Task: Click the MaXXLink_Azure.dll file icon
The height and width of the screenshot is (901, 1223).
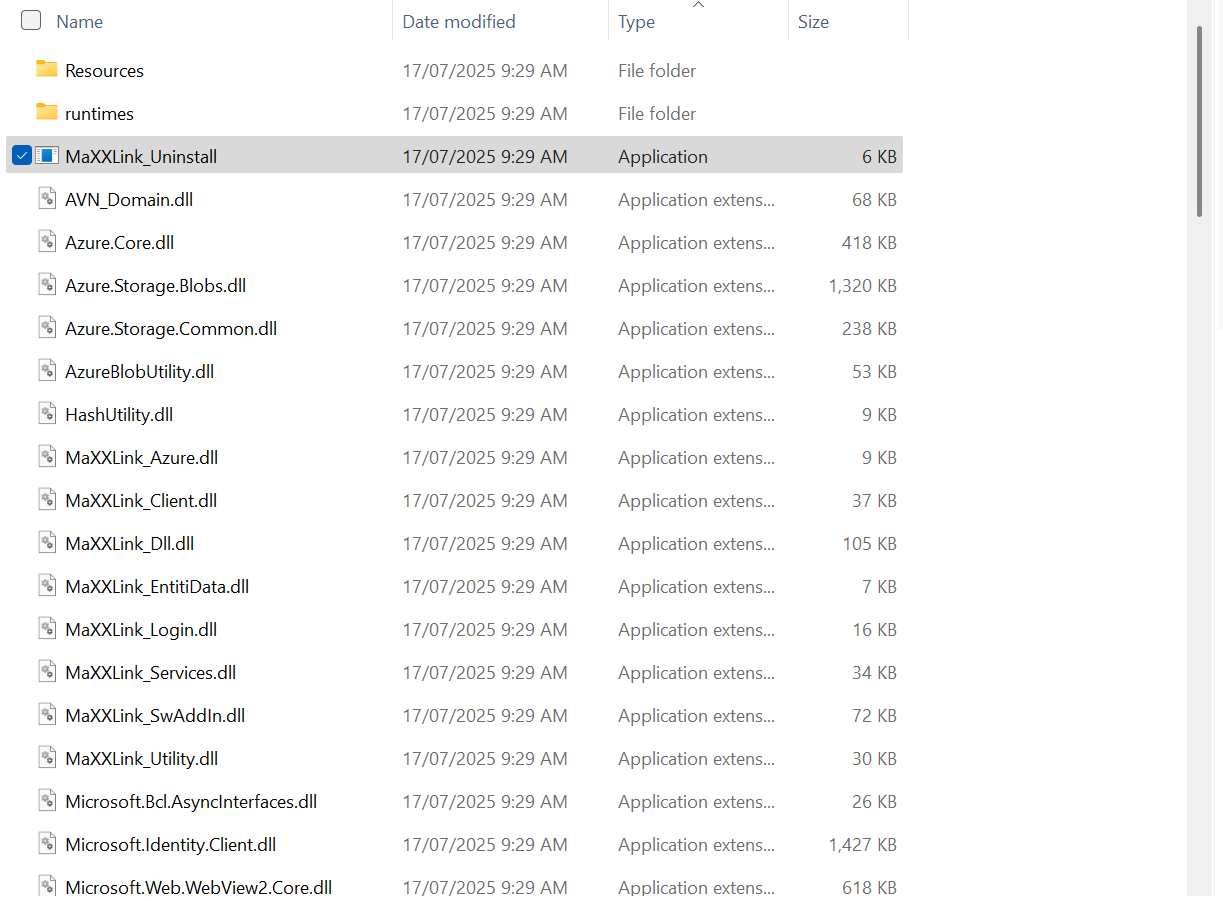Action: (47, 457)
